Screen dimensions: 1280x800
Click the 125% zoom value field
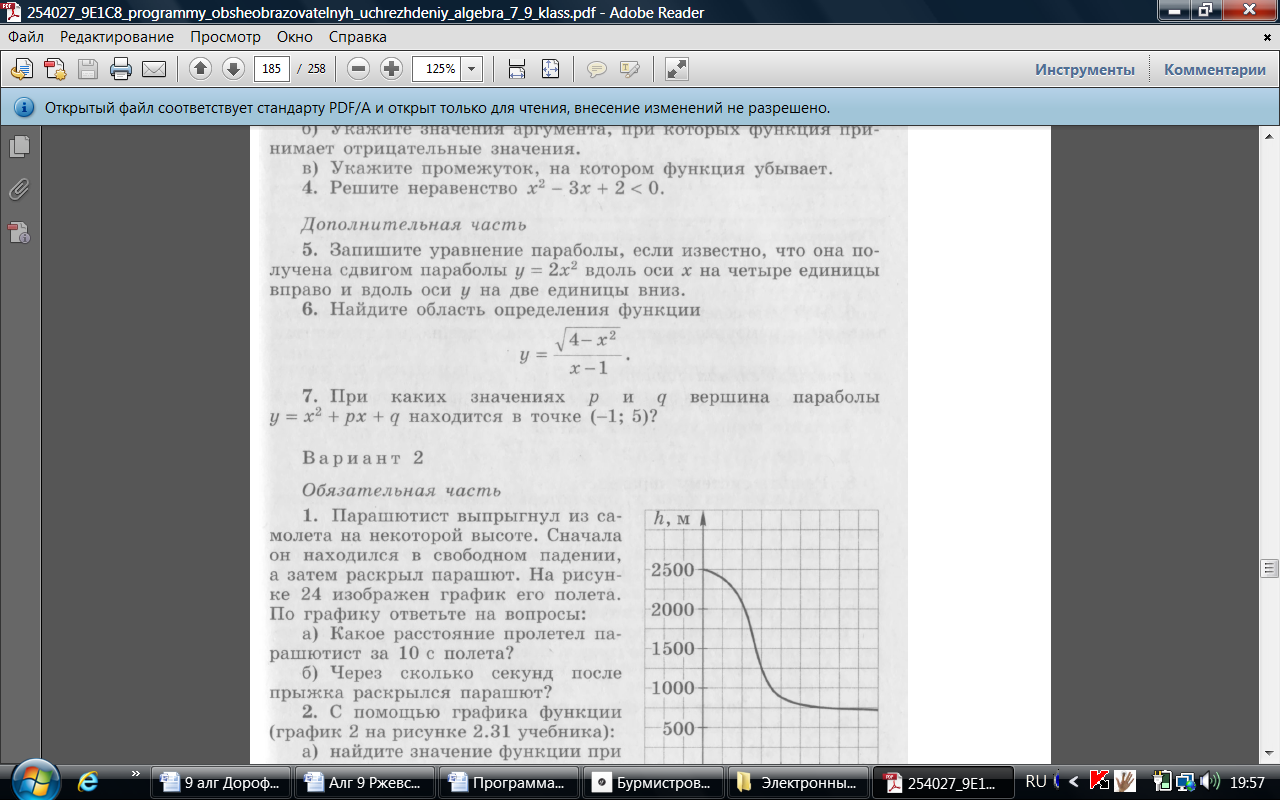pos(437,69)
